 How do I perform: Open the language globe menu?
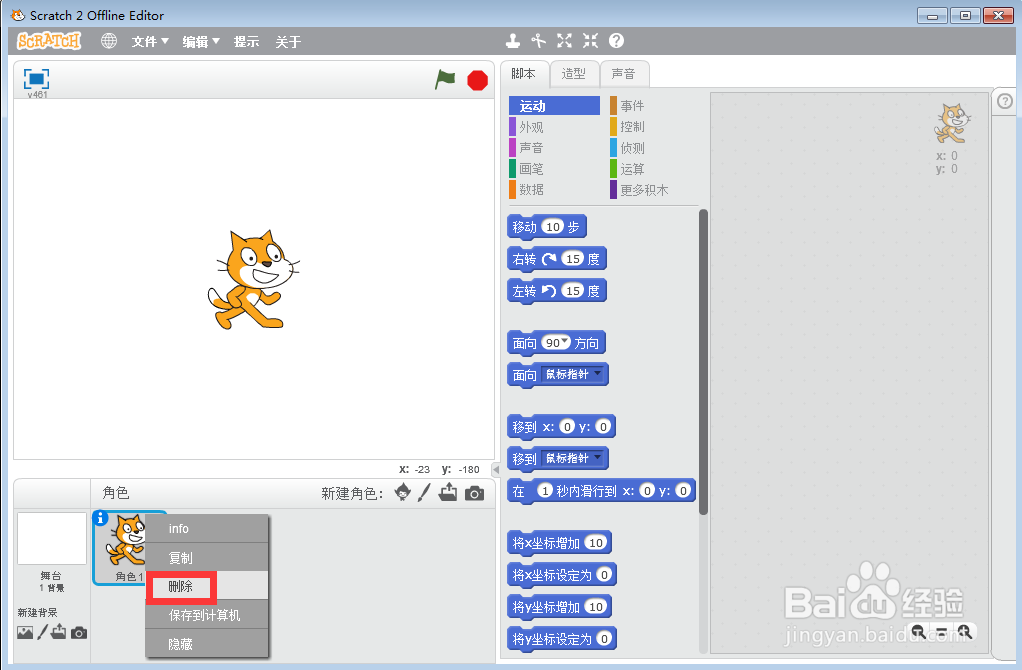pos(109,41)
